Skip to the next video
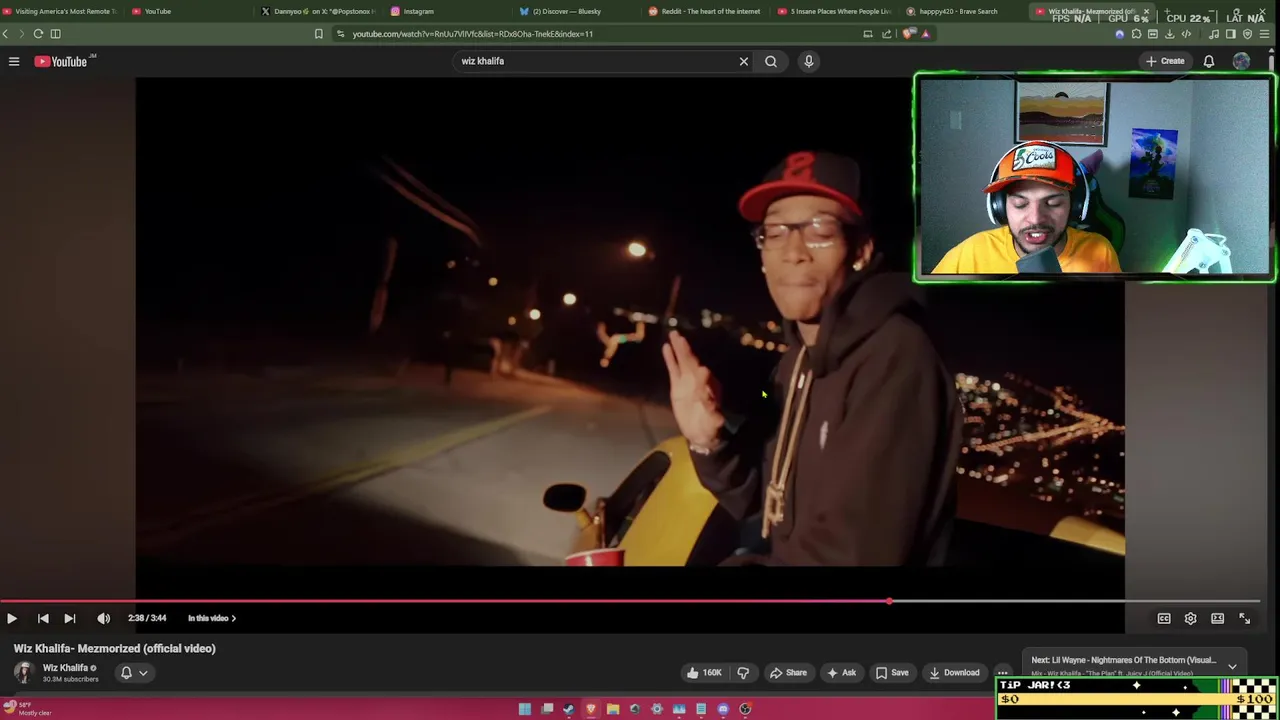This screenshot has height=720, width=1280. click(70, 618)
